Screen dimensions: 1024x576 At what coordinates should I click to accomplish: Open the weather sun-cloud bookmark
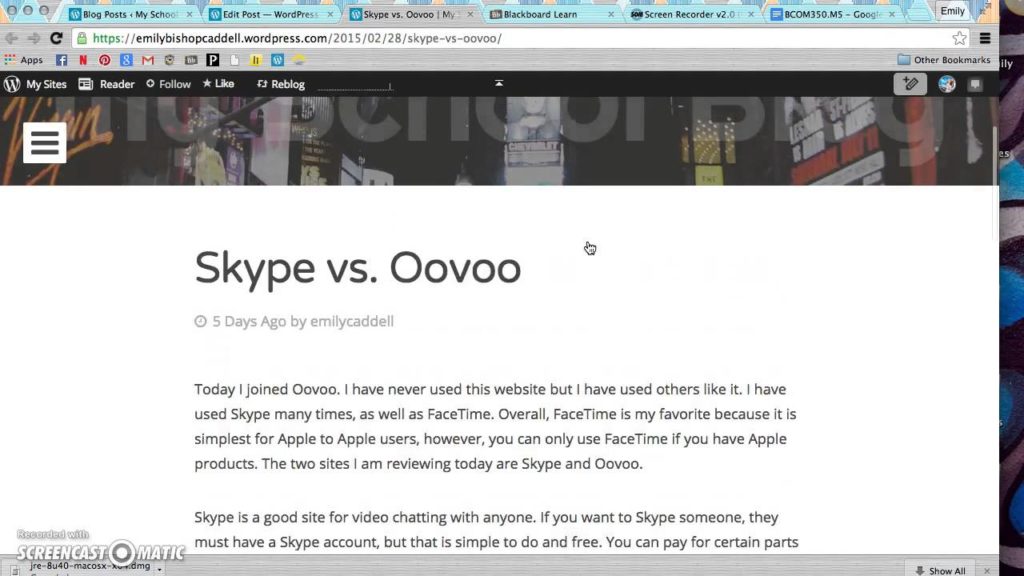coord(299,60)
